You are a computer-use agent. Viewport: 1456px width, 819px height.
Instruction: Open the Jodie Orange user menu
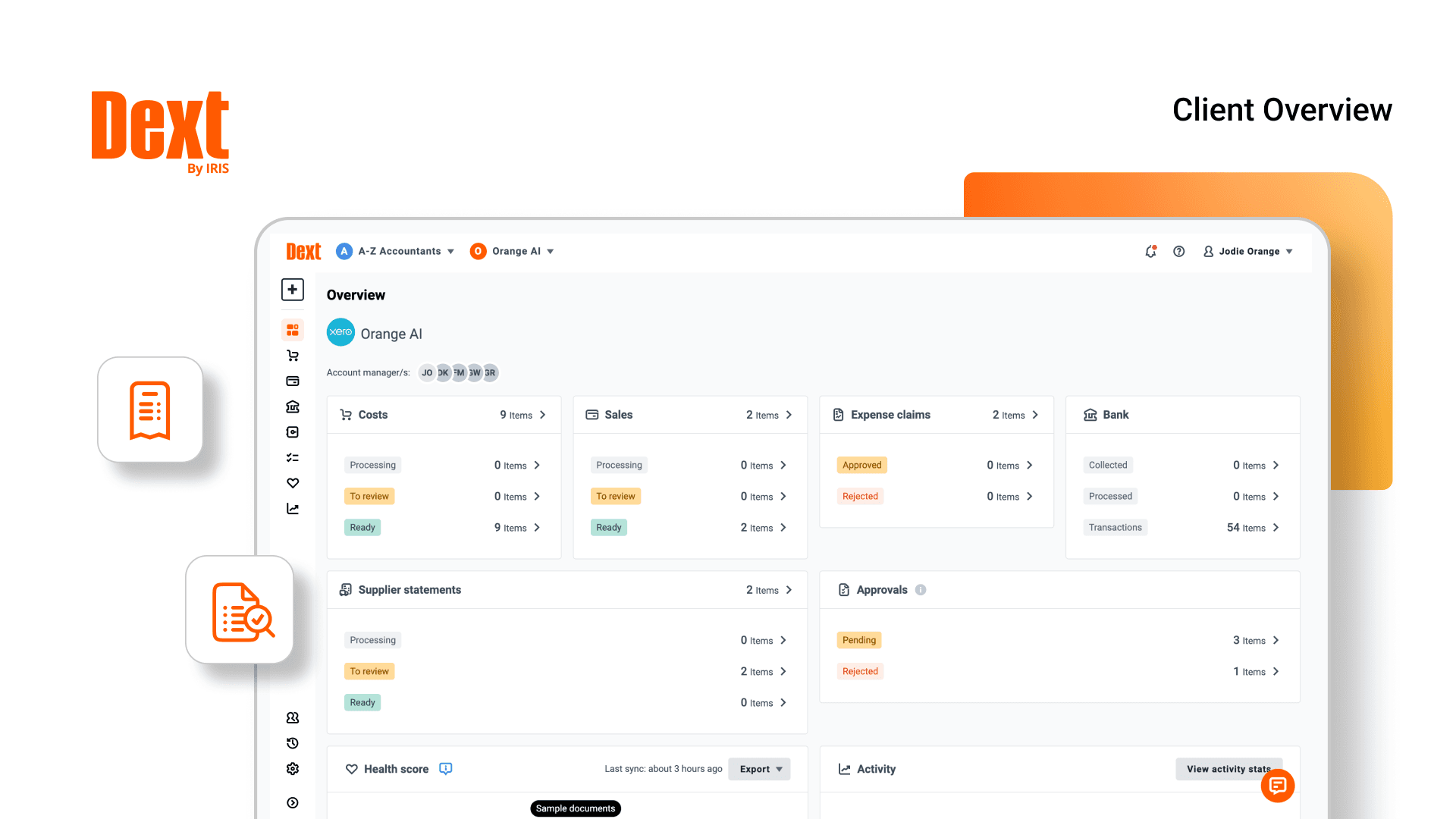(1248, 252)
